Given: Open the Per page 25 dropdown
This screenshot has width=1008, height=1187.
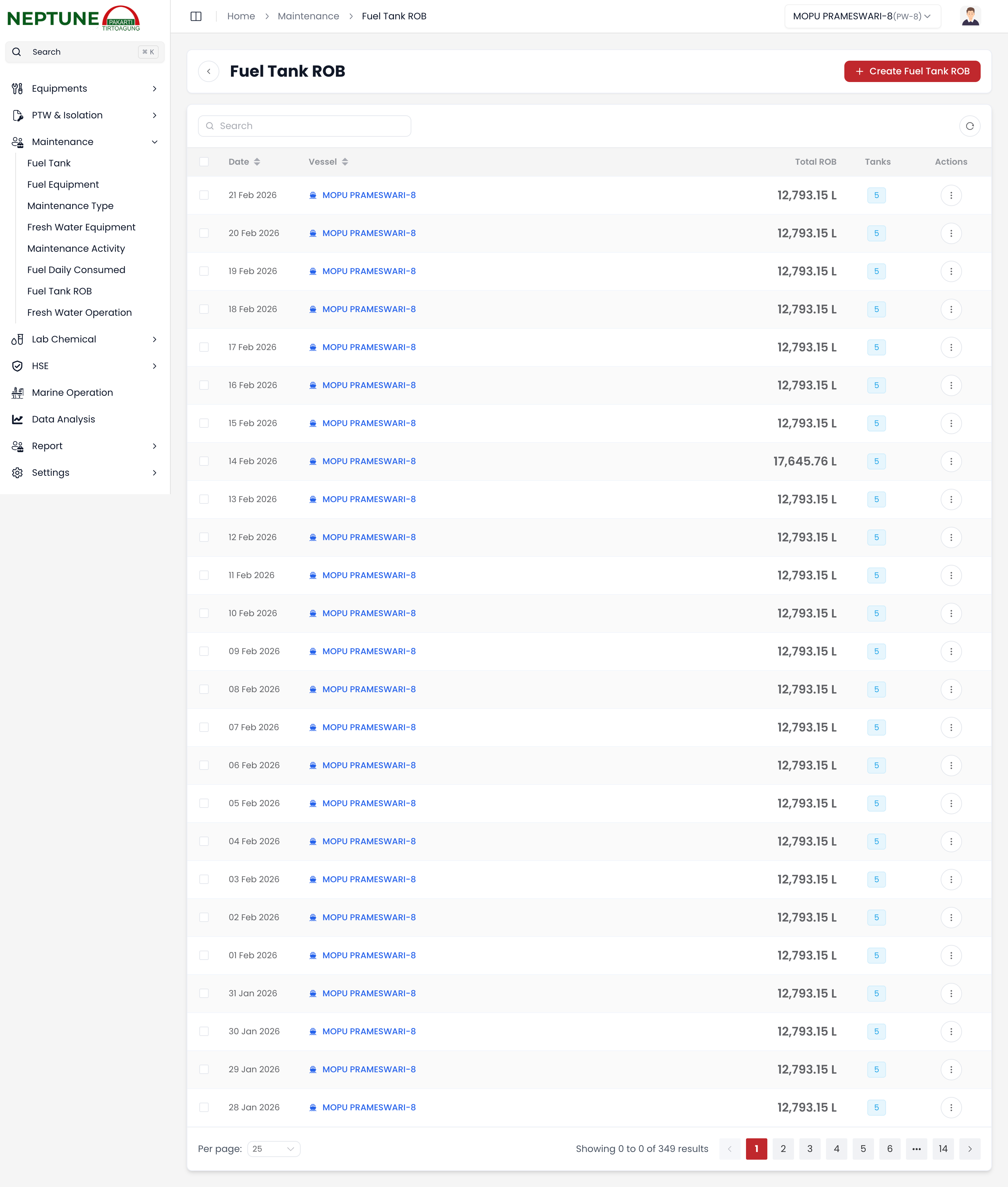Looking at the screenshot, I should (x=274, y=1148).
